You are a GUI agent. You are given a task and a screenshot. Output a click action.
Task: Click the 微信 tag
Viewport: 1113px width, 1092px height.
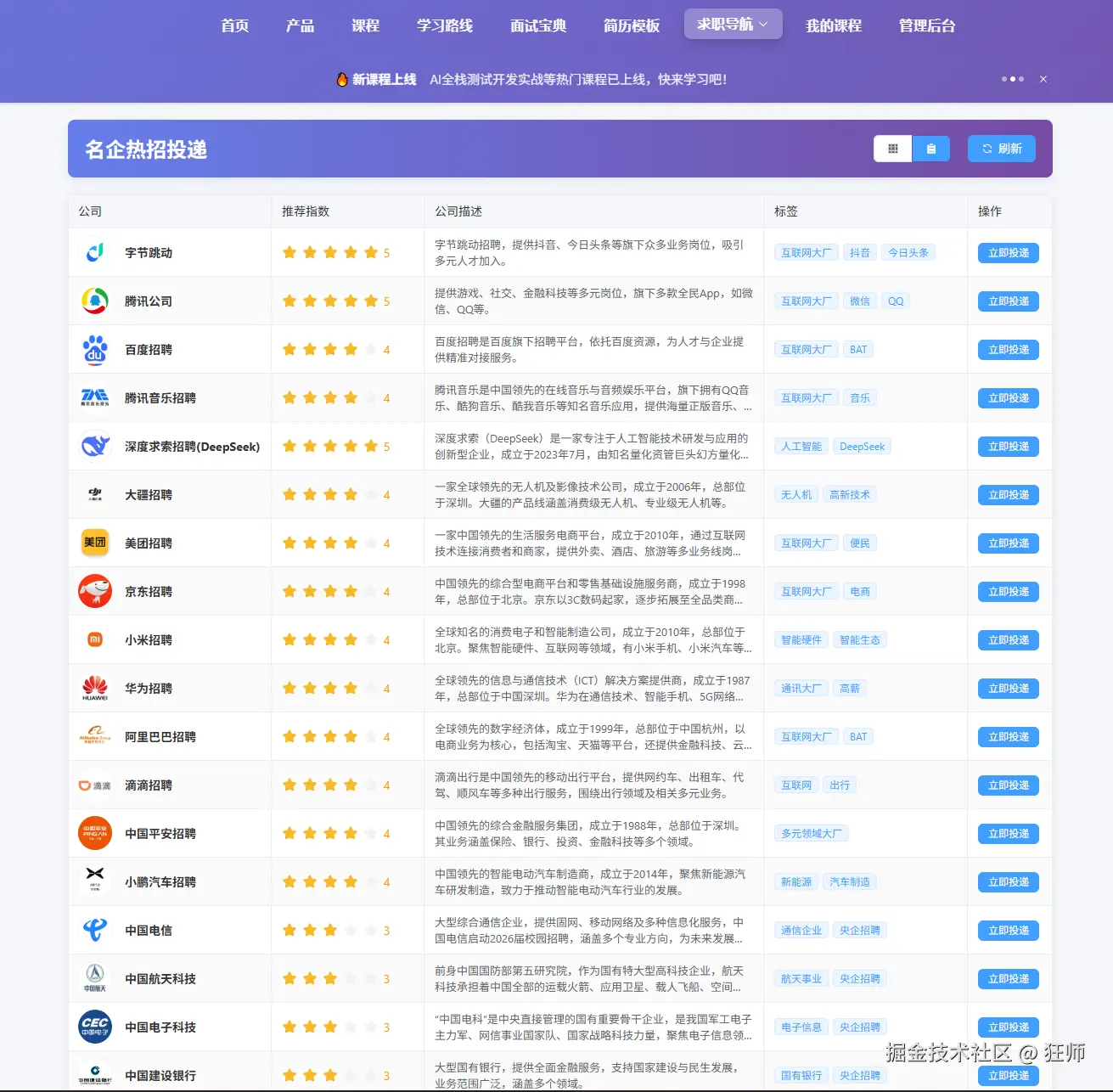click(x=860, y=301)
